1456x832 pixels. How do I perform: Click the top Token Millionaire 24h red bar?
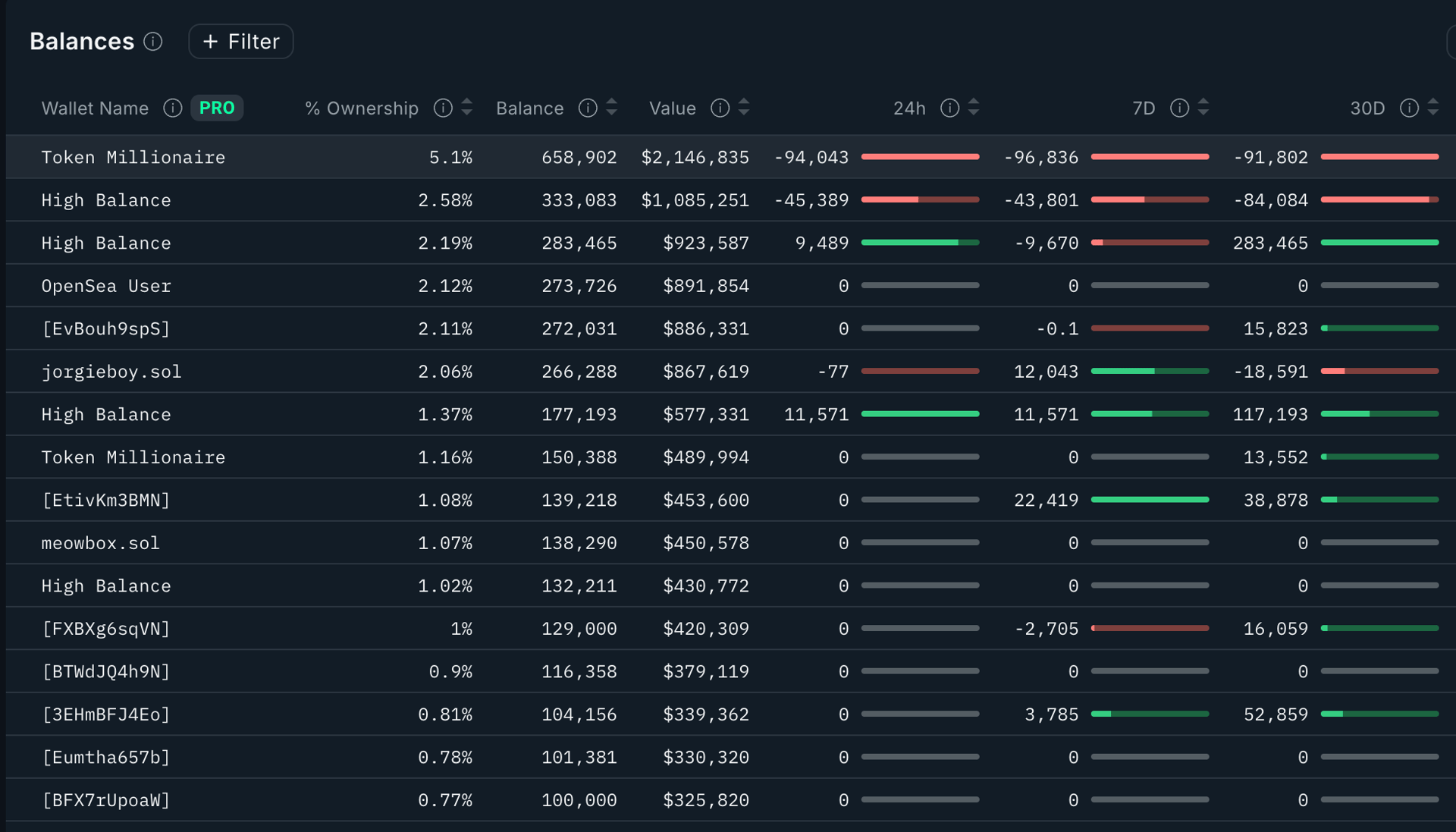click(920, 157)
